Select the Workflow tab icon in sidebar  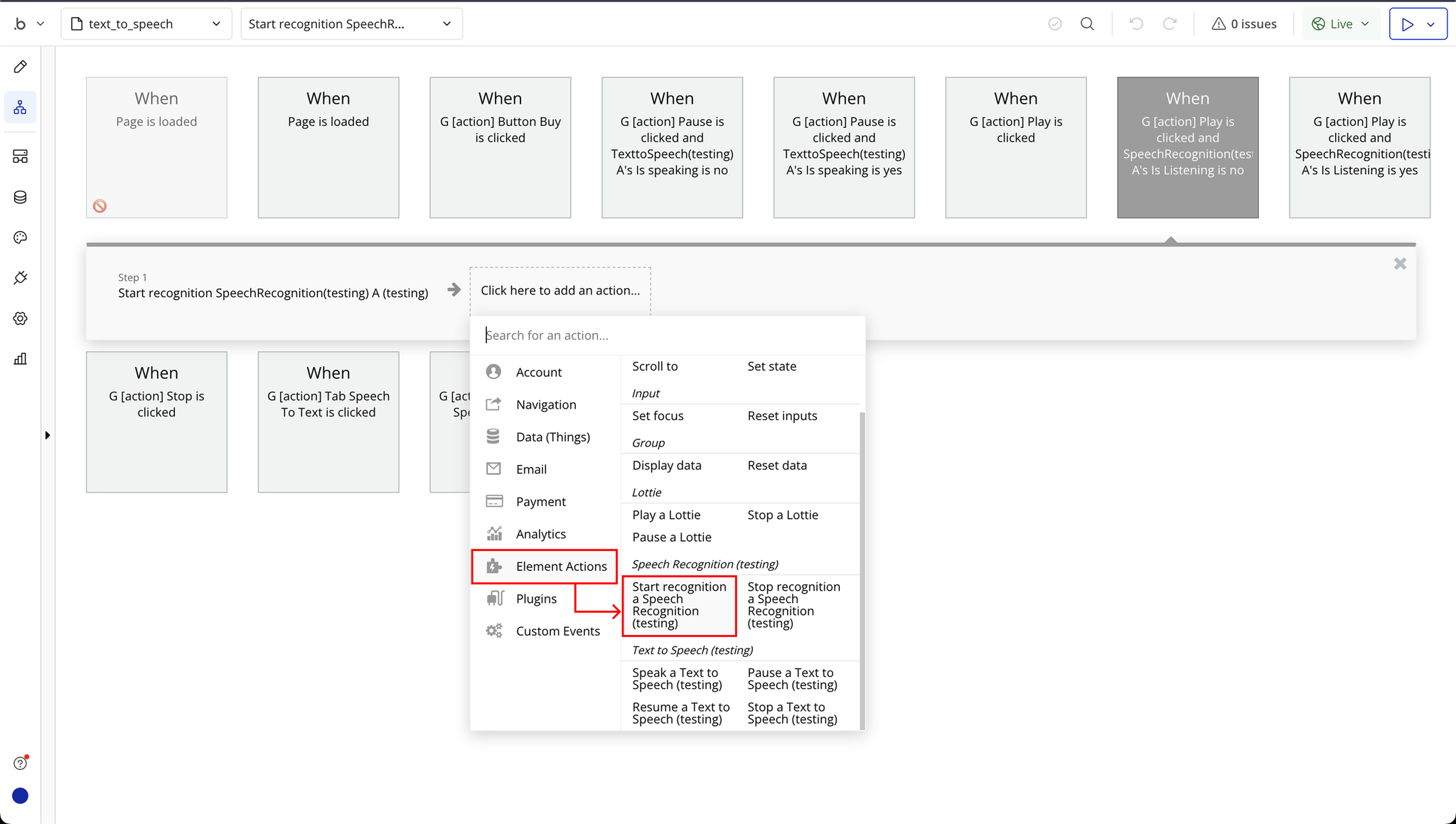[20, 107]
